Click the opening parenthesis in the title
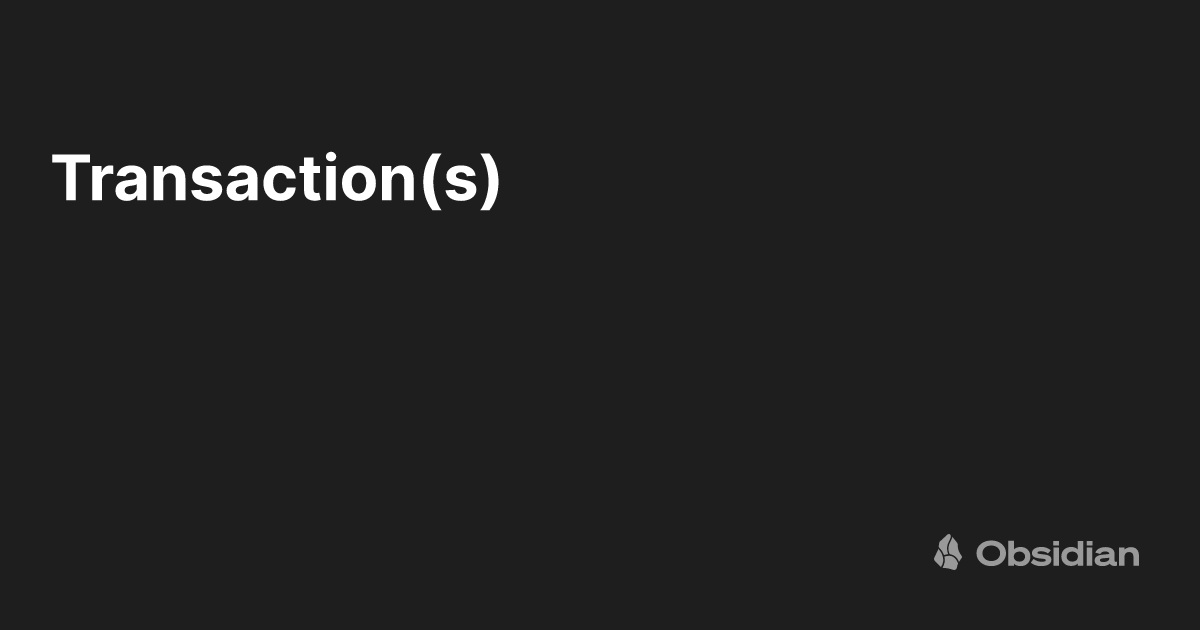The width and height of the screenshot is (1200, 630). [x=431, y=181]
